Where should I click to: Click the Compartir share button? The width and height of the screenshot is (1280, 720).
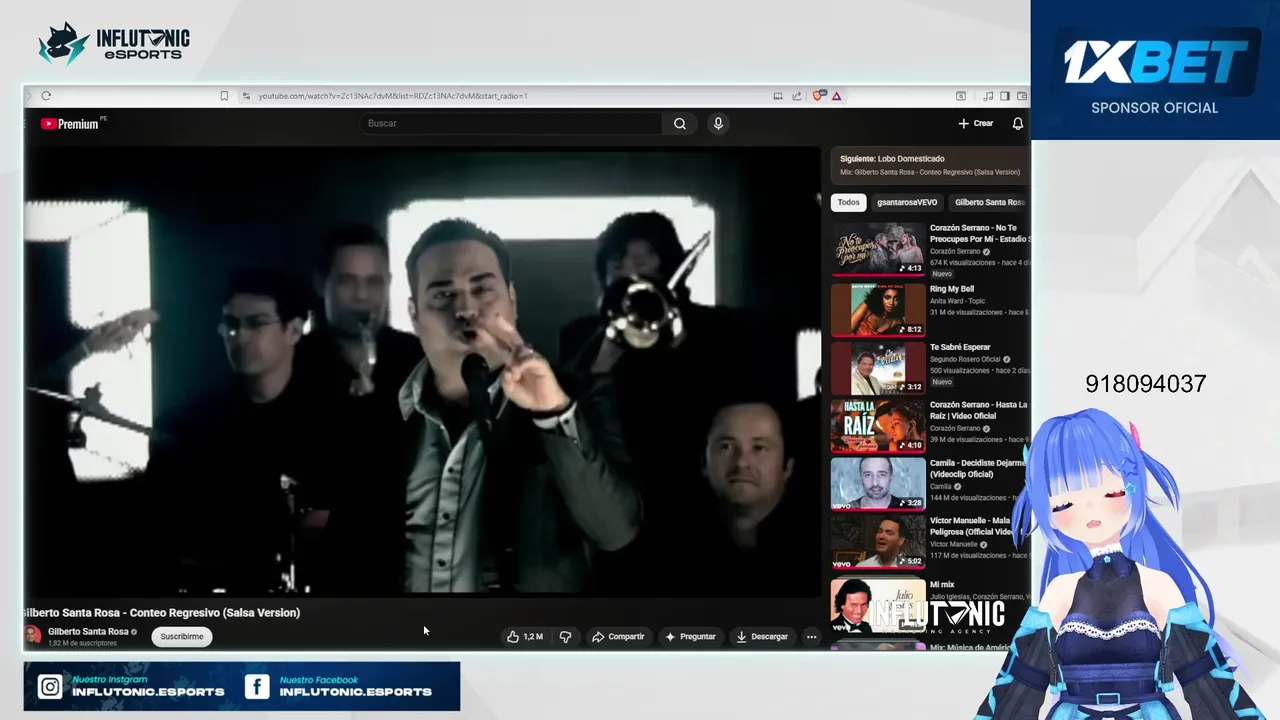[x=618, y=636]
